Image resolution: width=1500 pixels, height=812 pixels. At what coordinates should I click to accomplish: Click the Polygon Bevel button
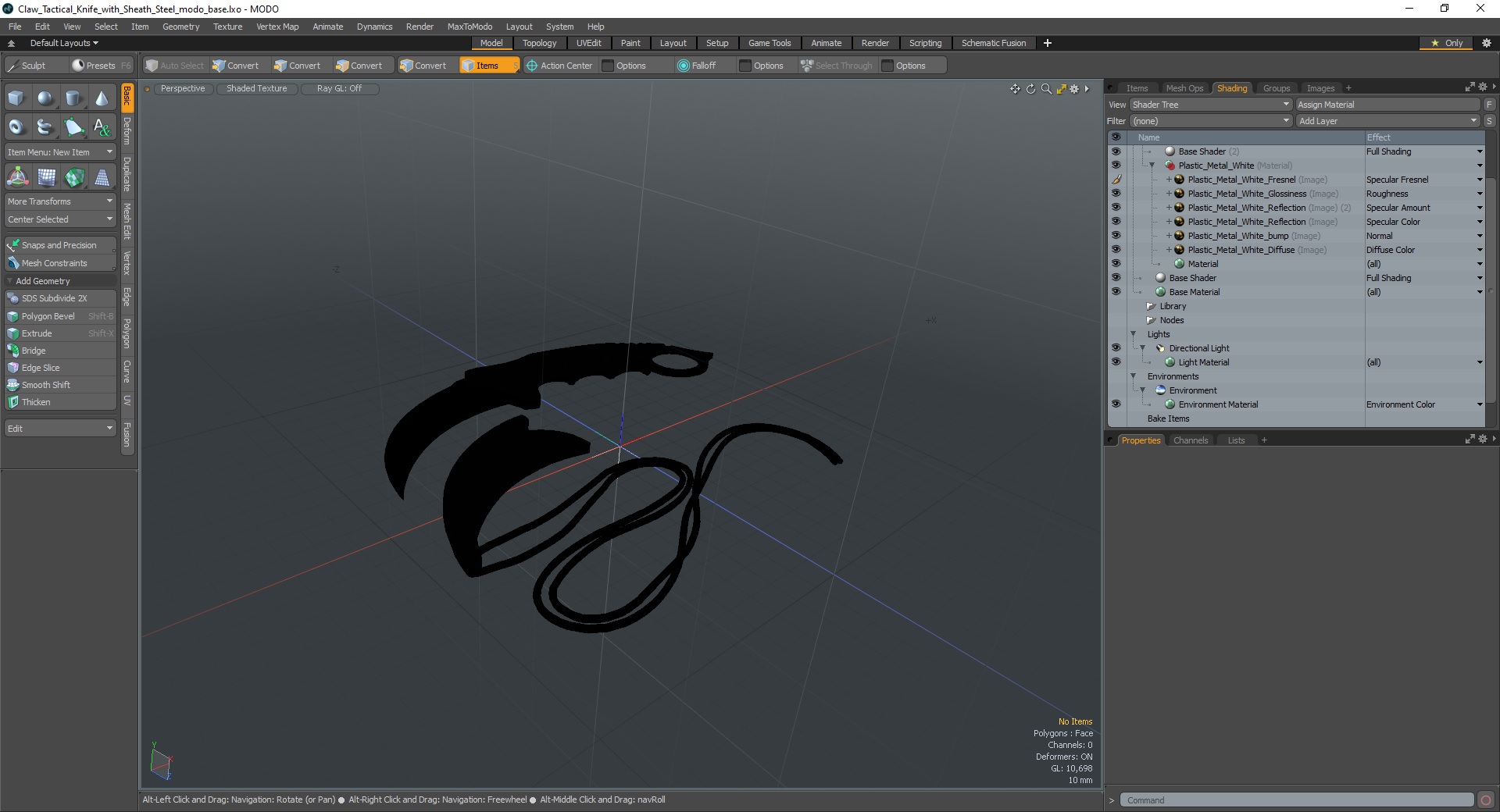tap(61, 316)
